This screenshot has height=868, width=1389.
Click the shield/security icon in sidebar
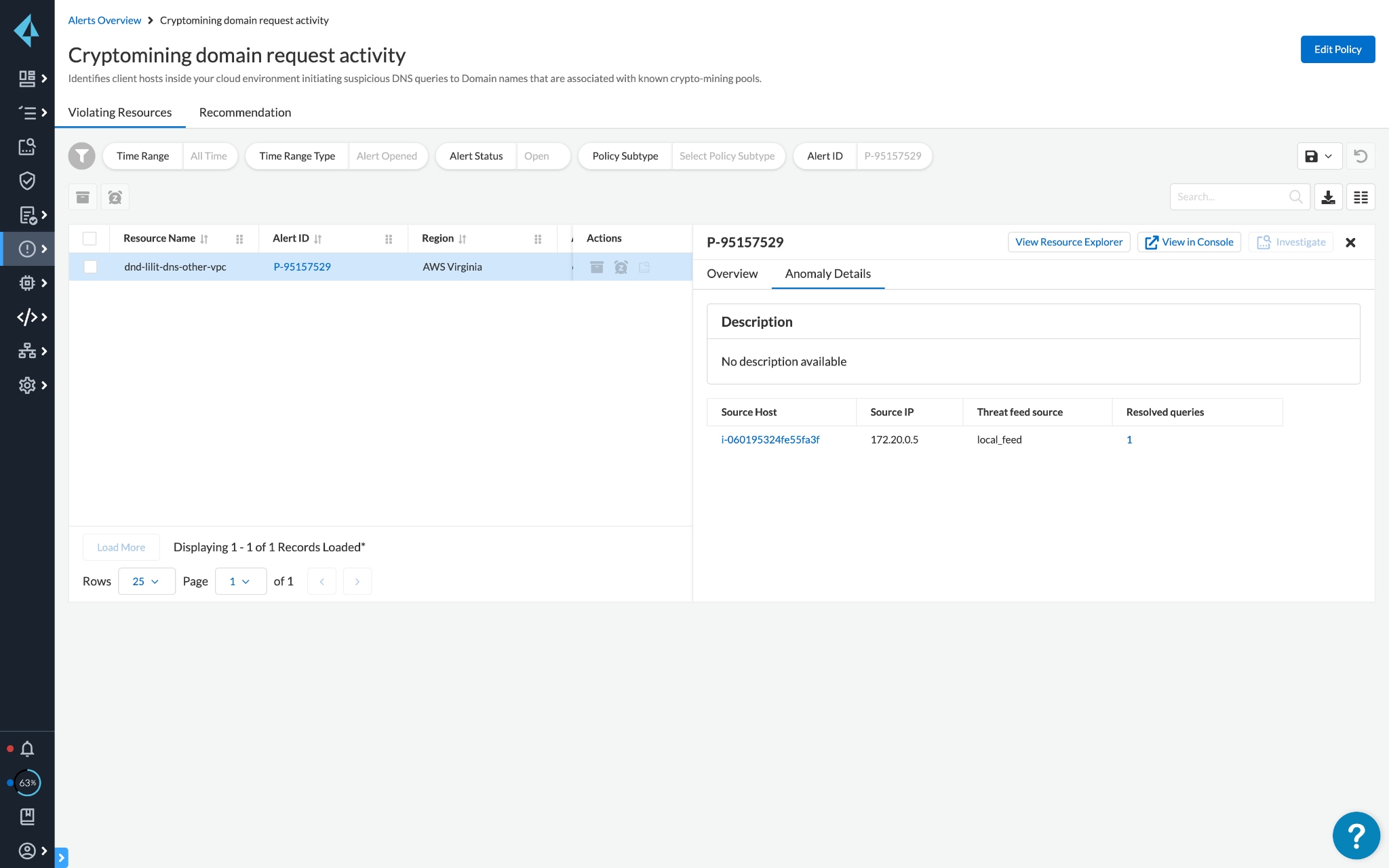pos(27,181)
